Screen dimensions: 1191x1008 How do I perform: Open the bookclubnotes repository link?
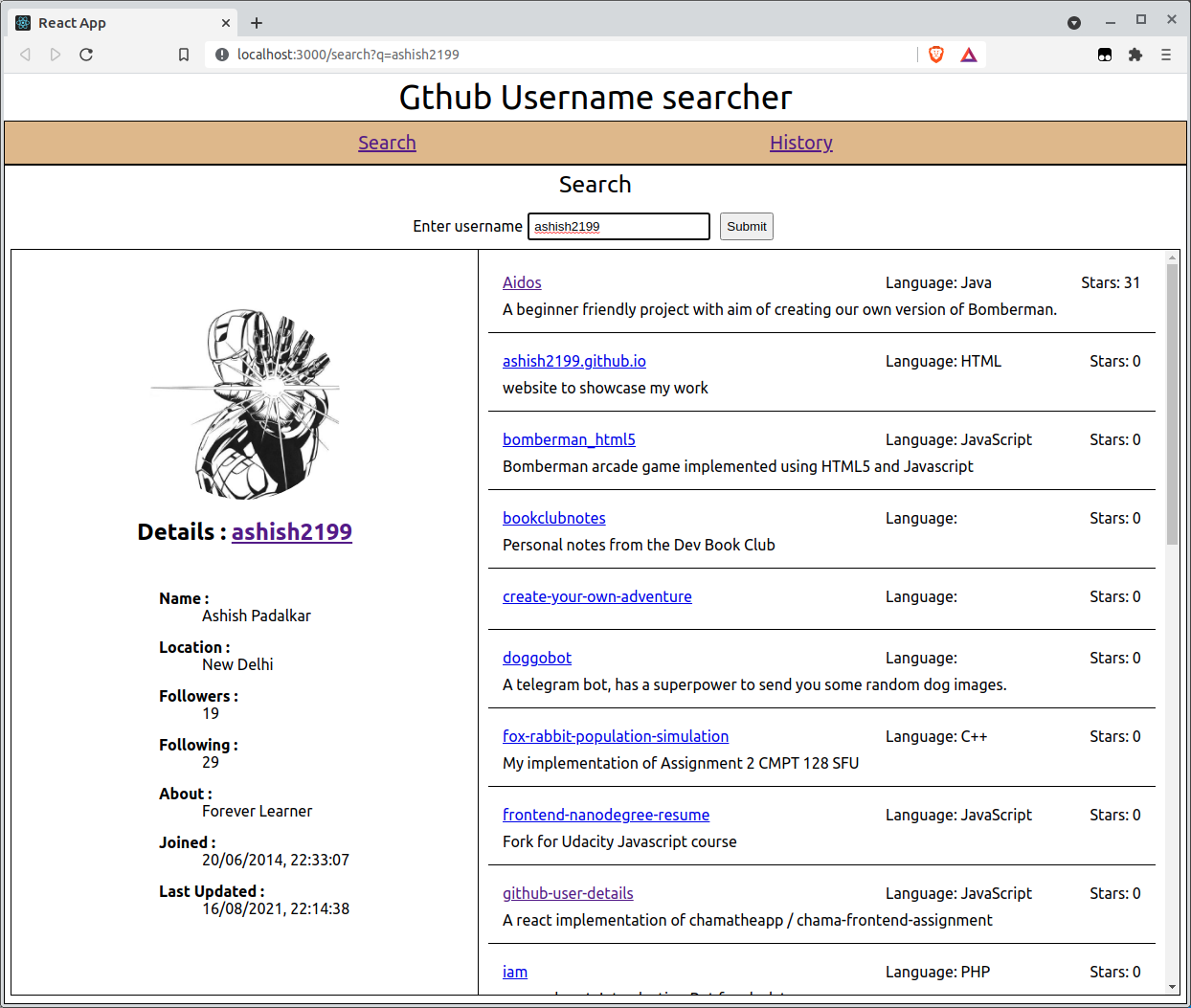point(554,518)
